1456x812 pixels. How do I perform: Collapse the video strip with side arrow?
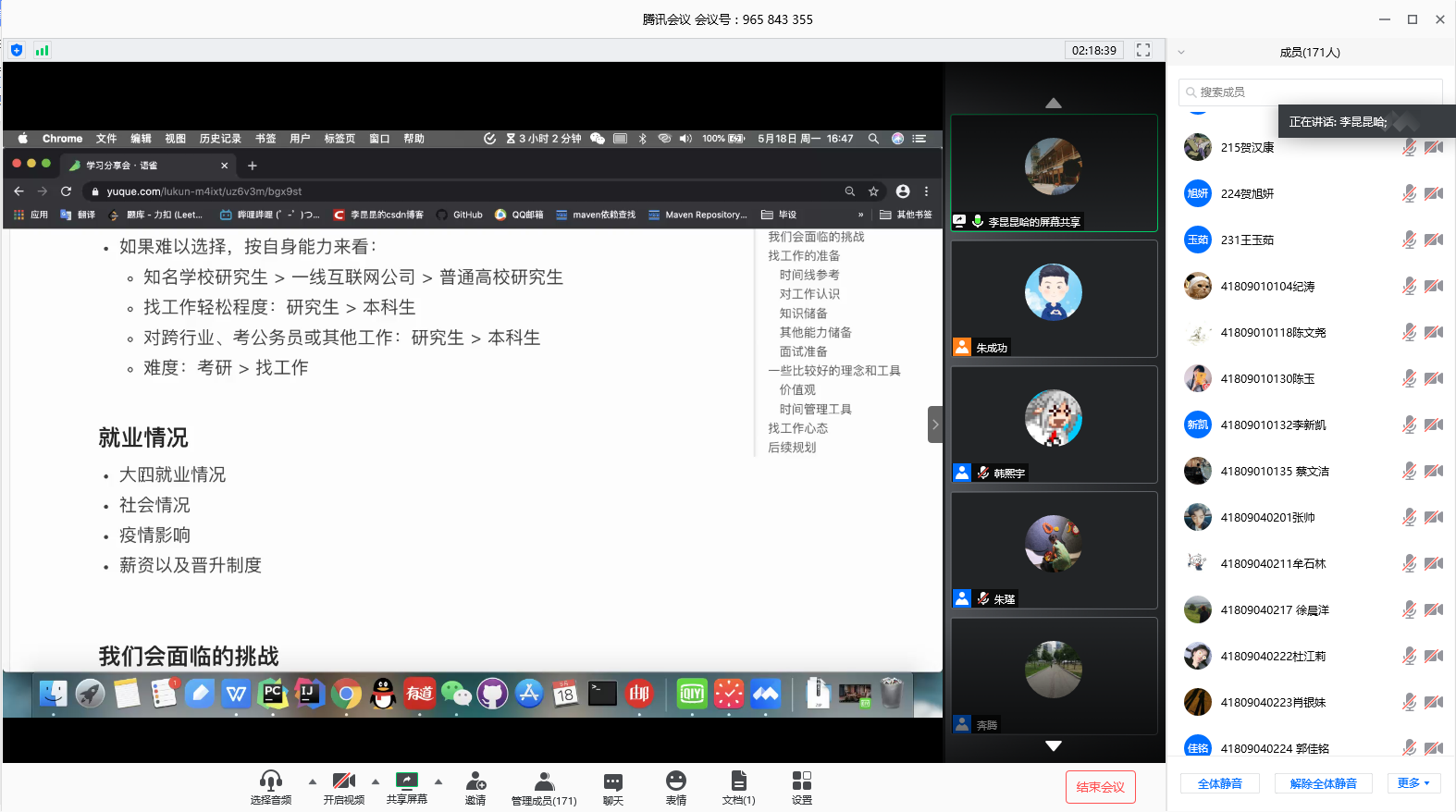[935, 424]
